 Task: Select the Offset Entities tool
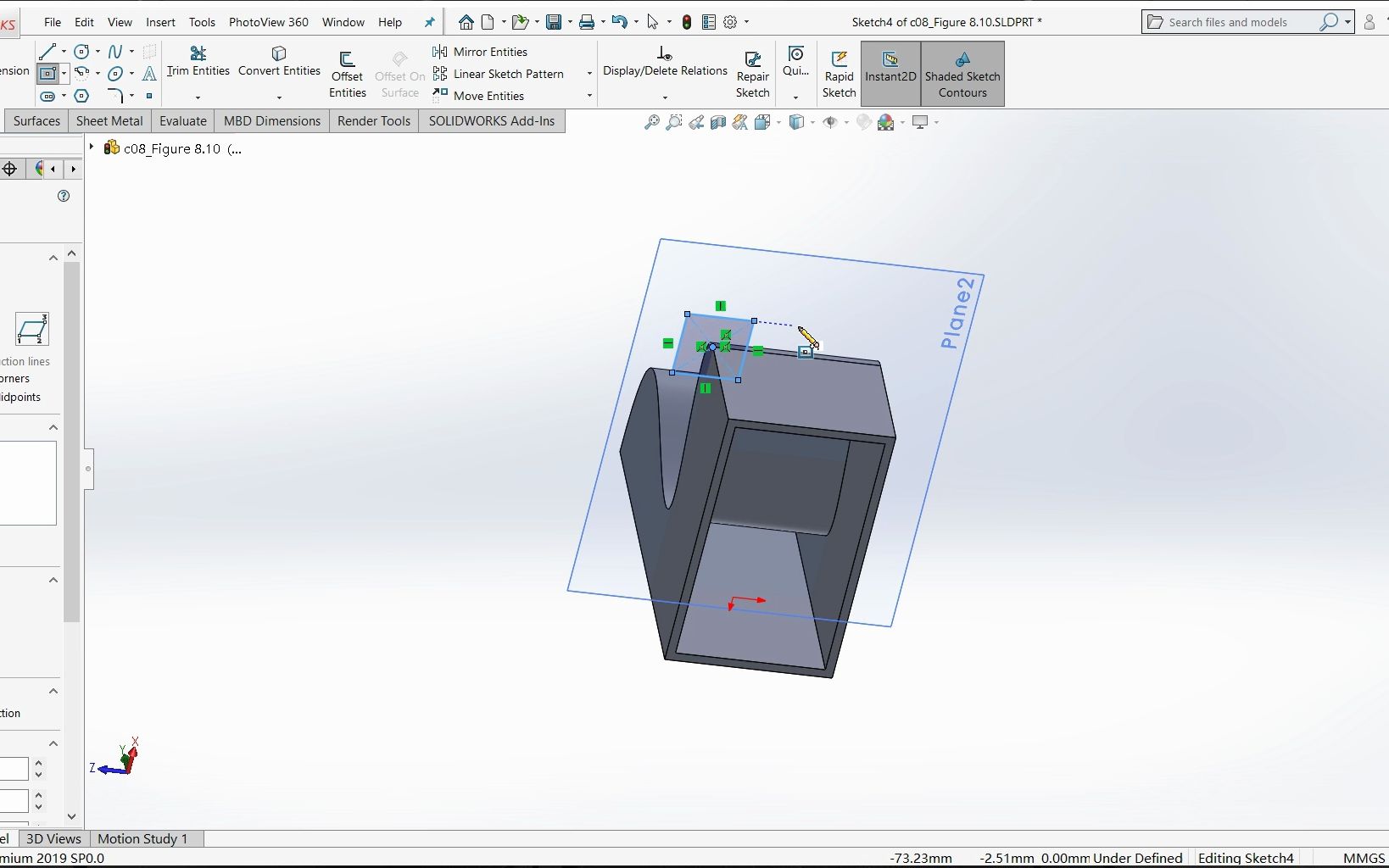[x=347, y=73]
